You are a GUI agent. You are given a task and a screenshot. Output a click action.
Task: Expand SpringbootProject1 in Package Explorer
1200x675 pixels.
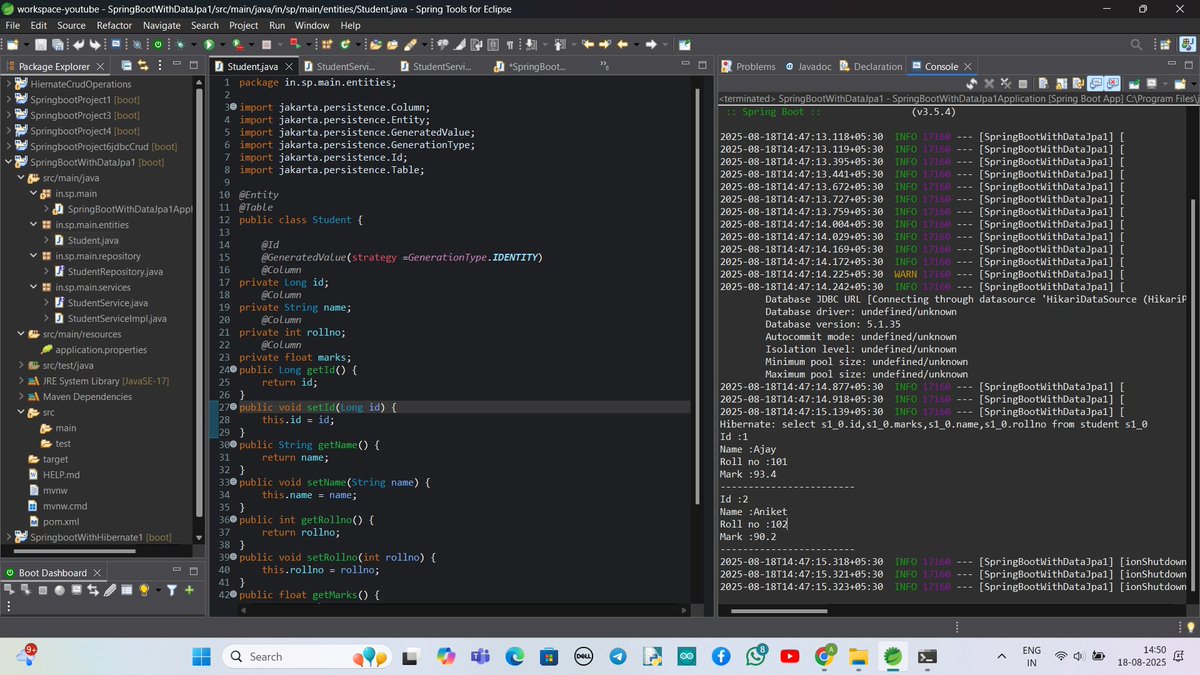8,100
